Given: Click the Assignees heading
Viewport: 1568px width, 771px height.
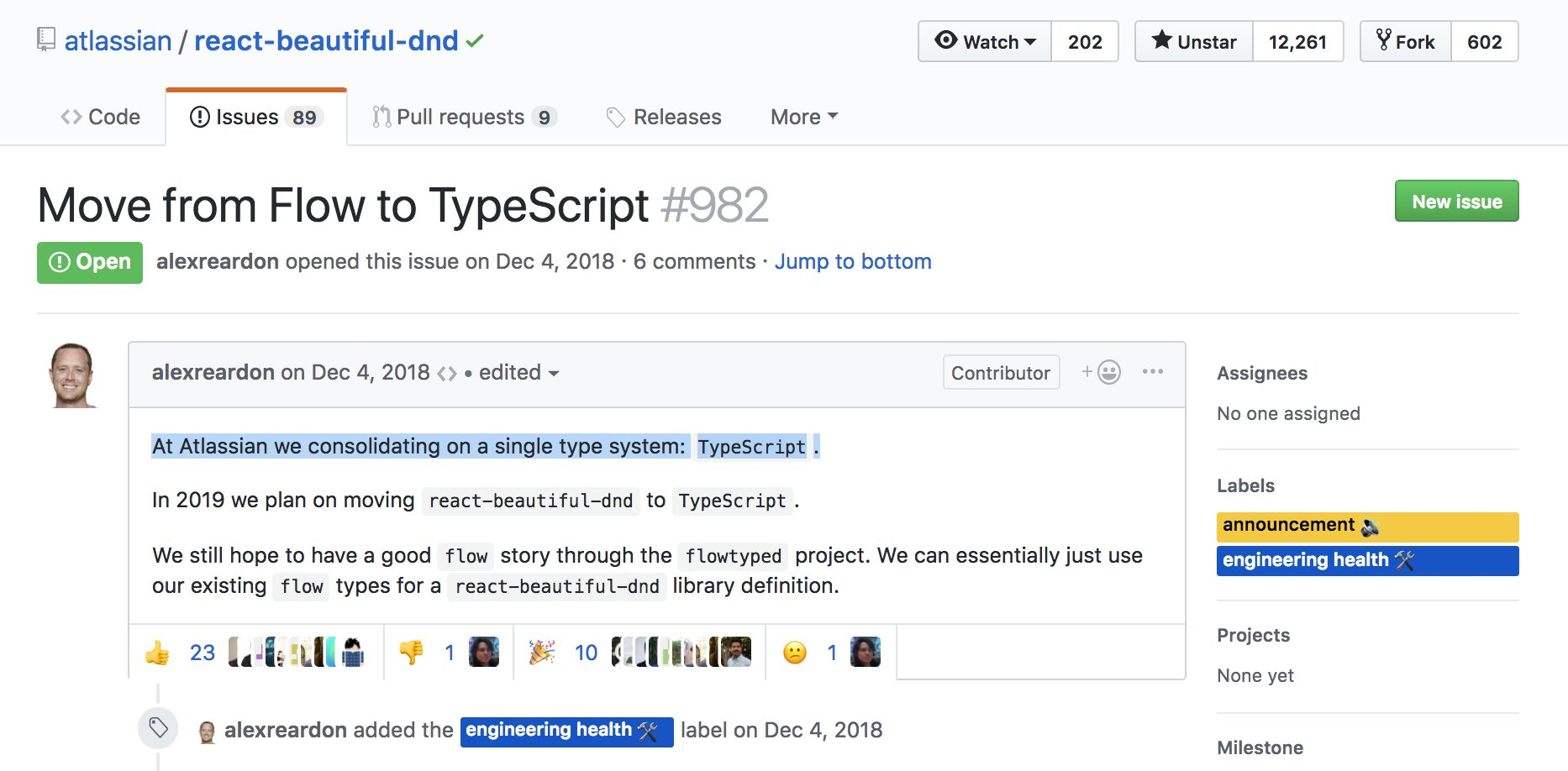Looking at the screenshot, I should click(1262, 373).
